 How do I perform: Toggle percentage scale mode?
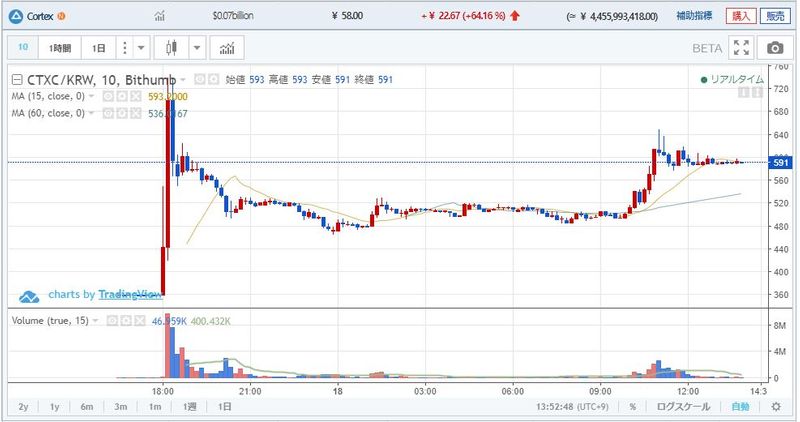point(632,407)
